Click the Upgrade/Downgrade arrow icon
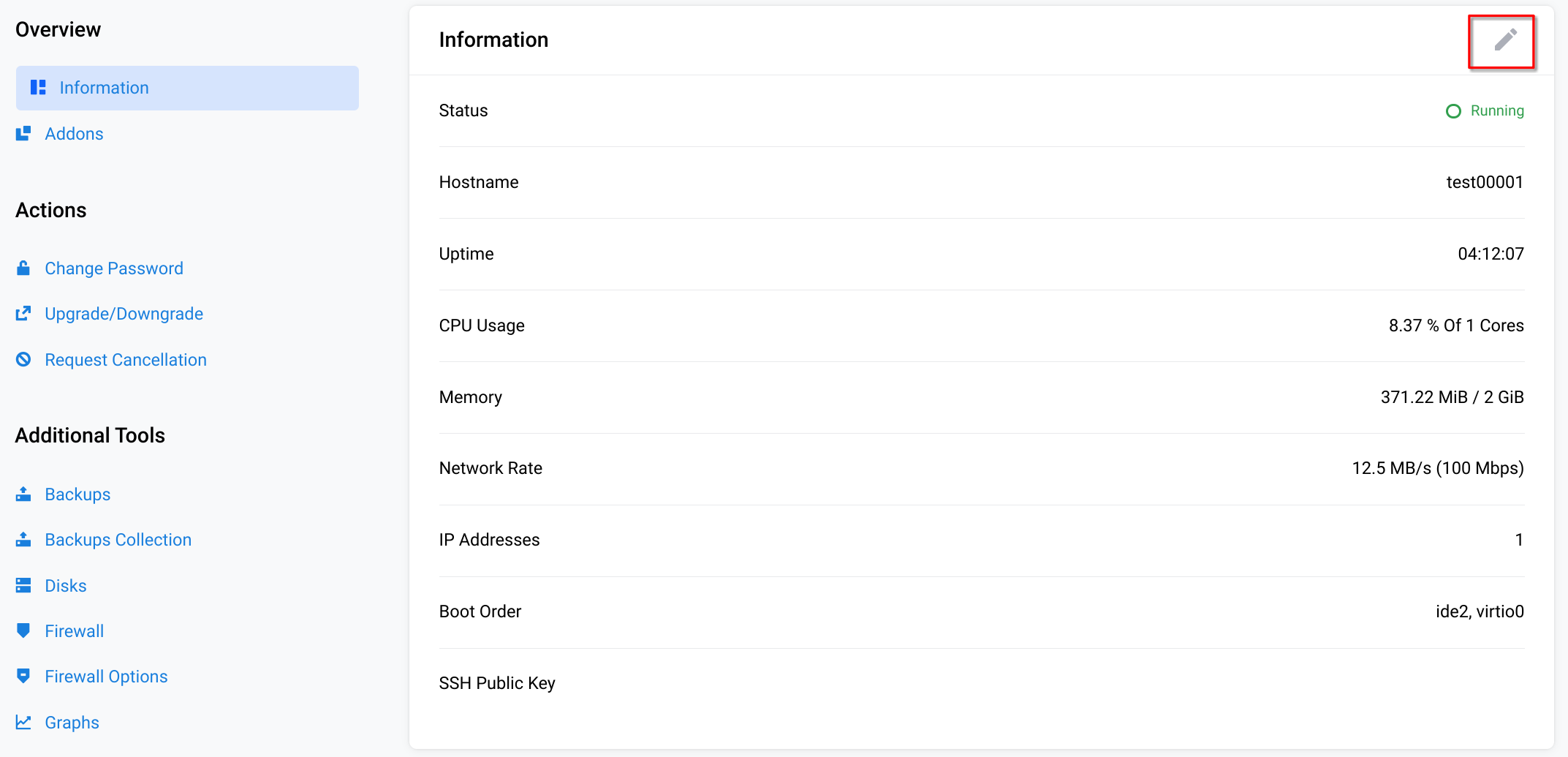This screenshot has height=757, width=1568. pyautogui.click(x=23, y=314)
